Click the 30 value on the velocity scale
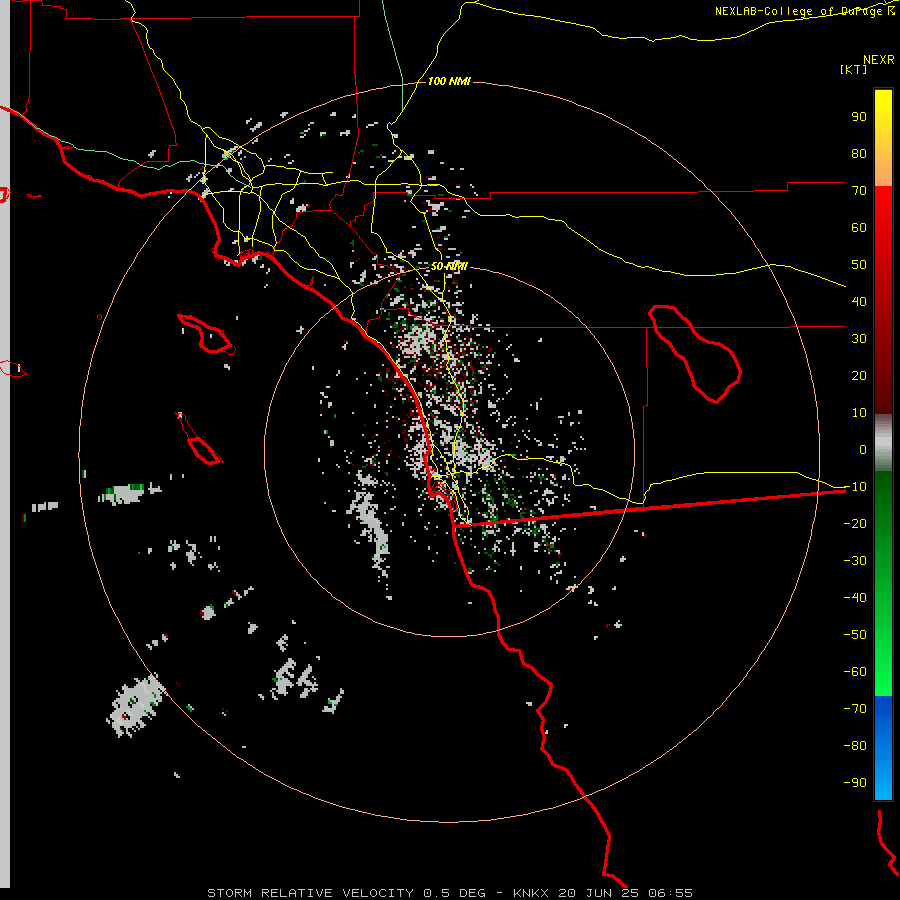Viewport: 900px width, 900px height. tap(859, 339)
